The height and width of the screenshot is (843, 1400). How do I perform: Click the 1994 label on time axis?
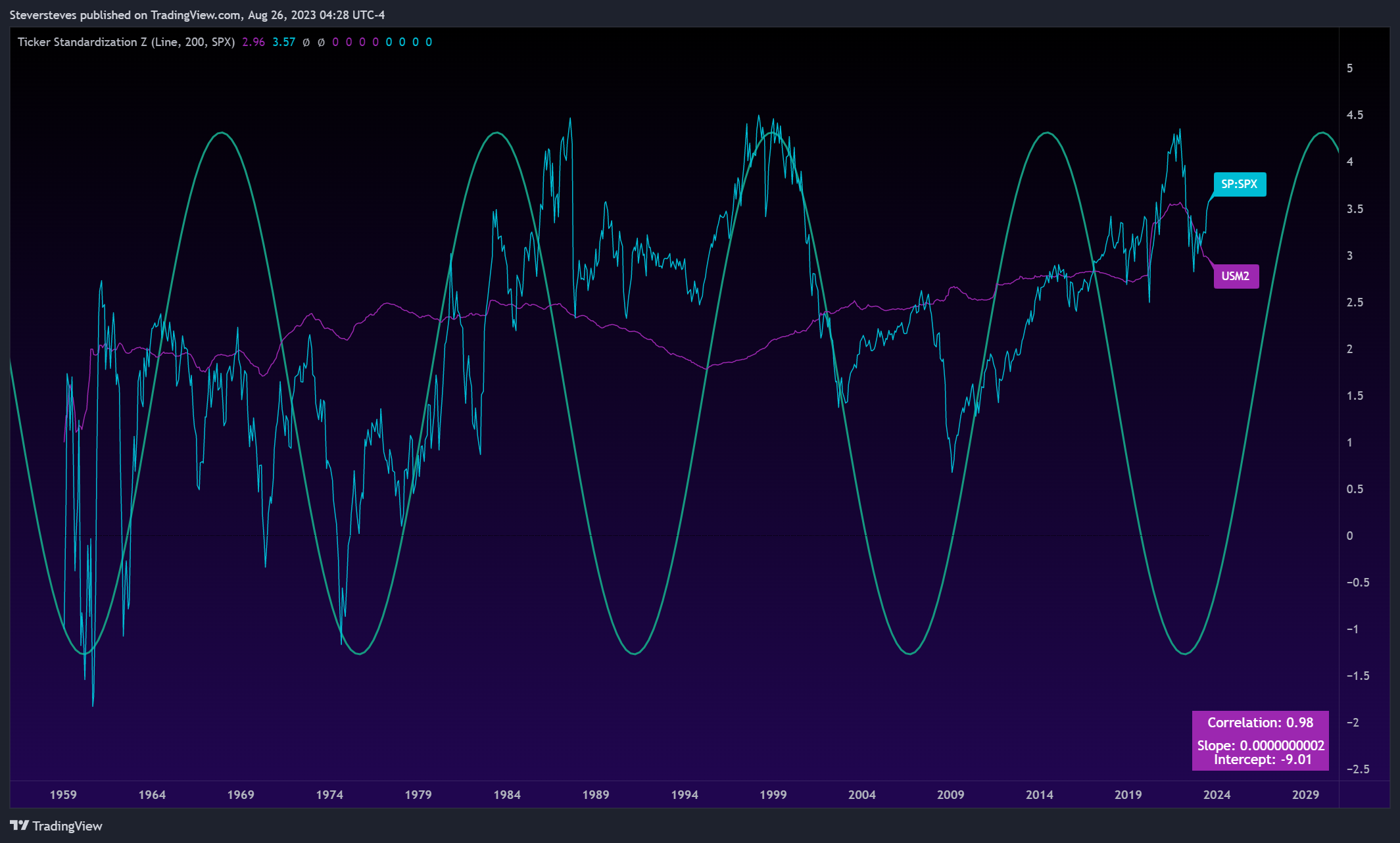tap(685, 794)
